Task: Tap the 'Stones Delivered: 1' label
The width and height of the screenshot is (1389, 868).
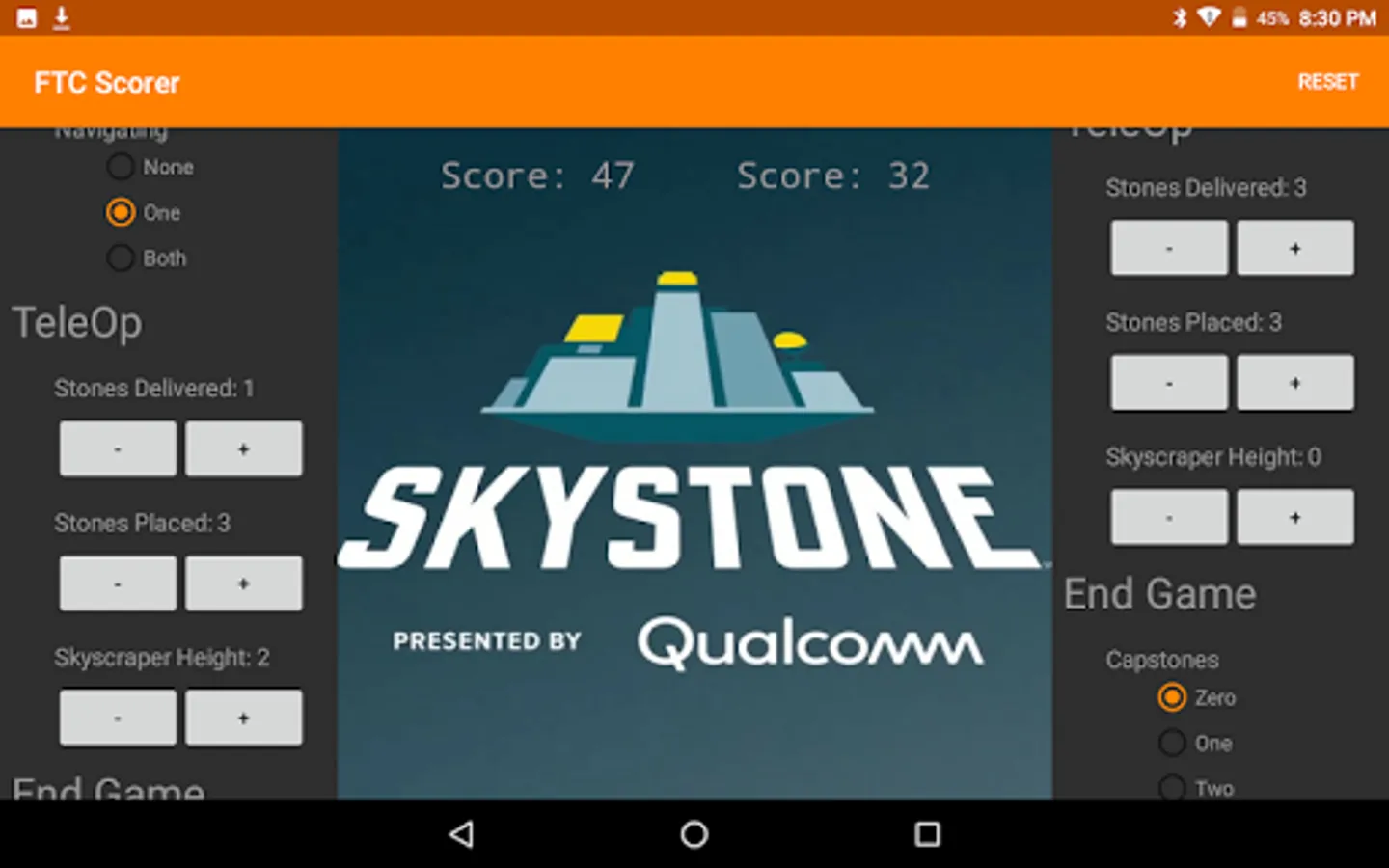Action: coord(154,389)
